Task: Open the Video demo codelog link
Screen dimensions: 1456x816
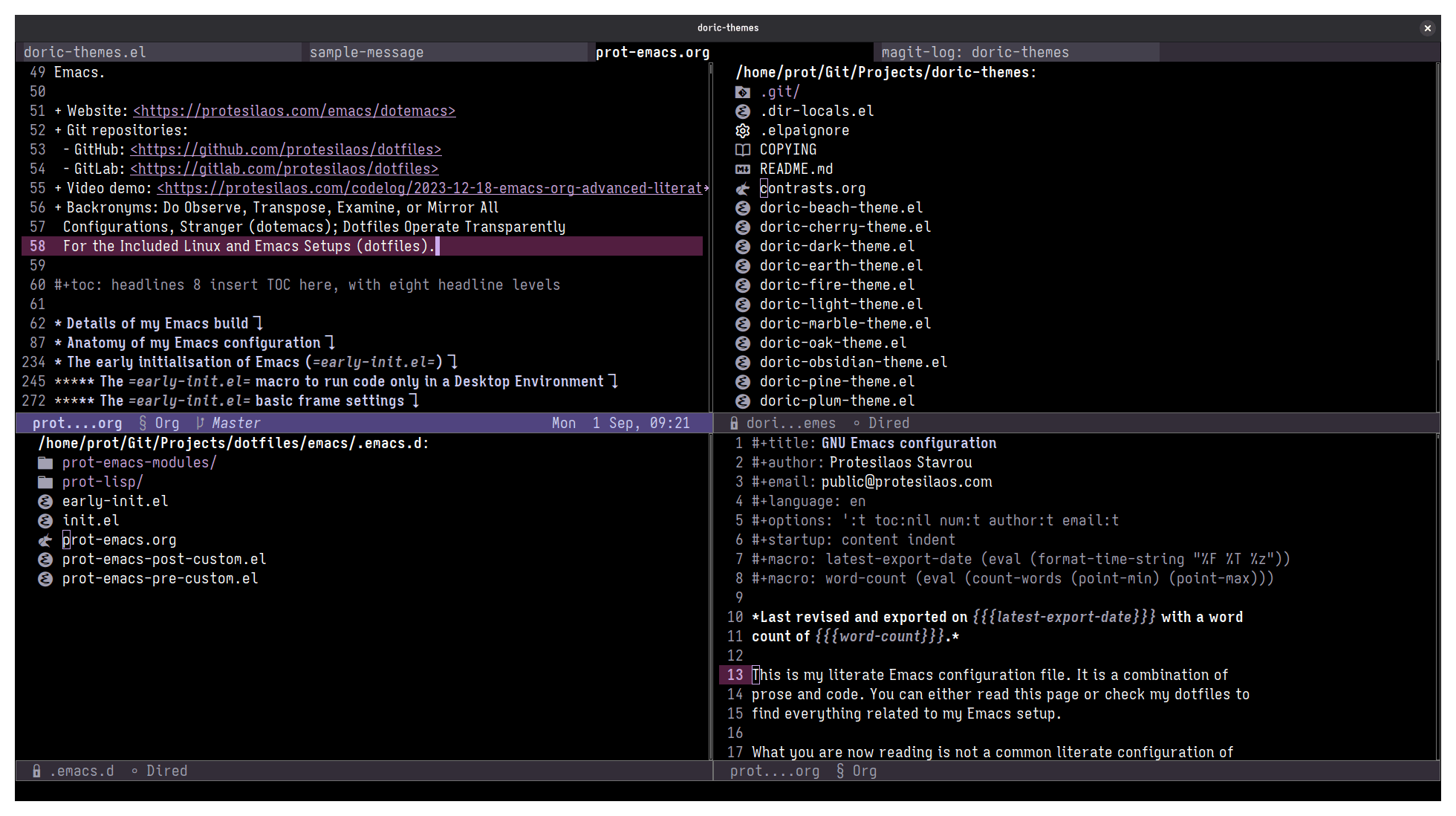Action: tap(430, 189)
